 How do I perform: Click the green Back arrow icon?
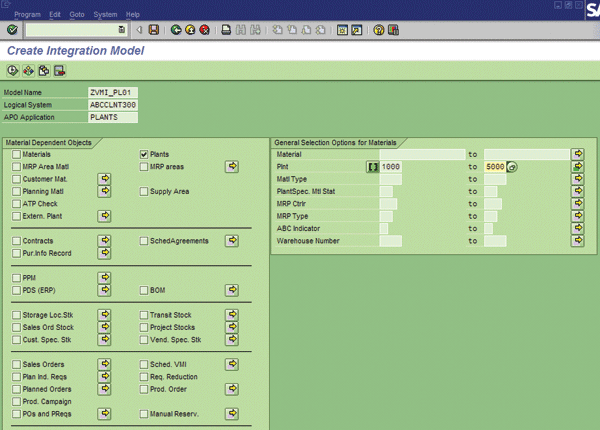tap(176, 30)
